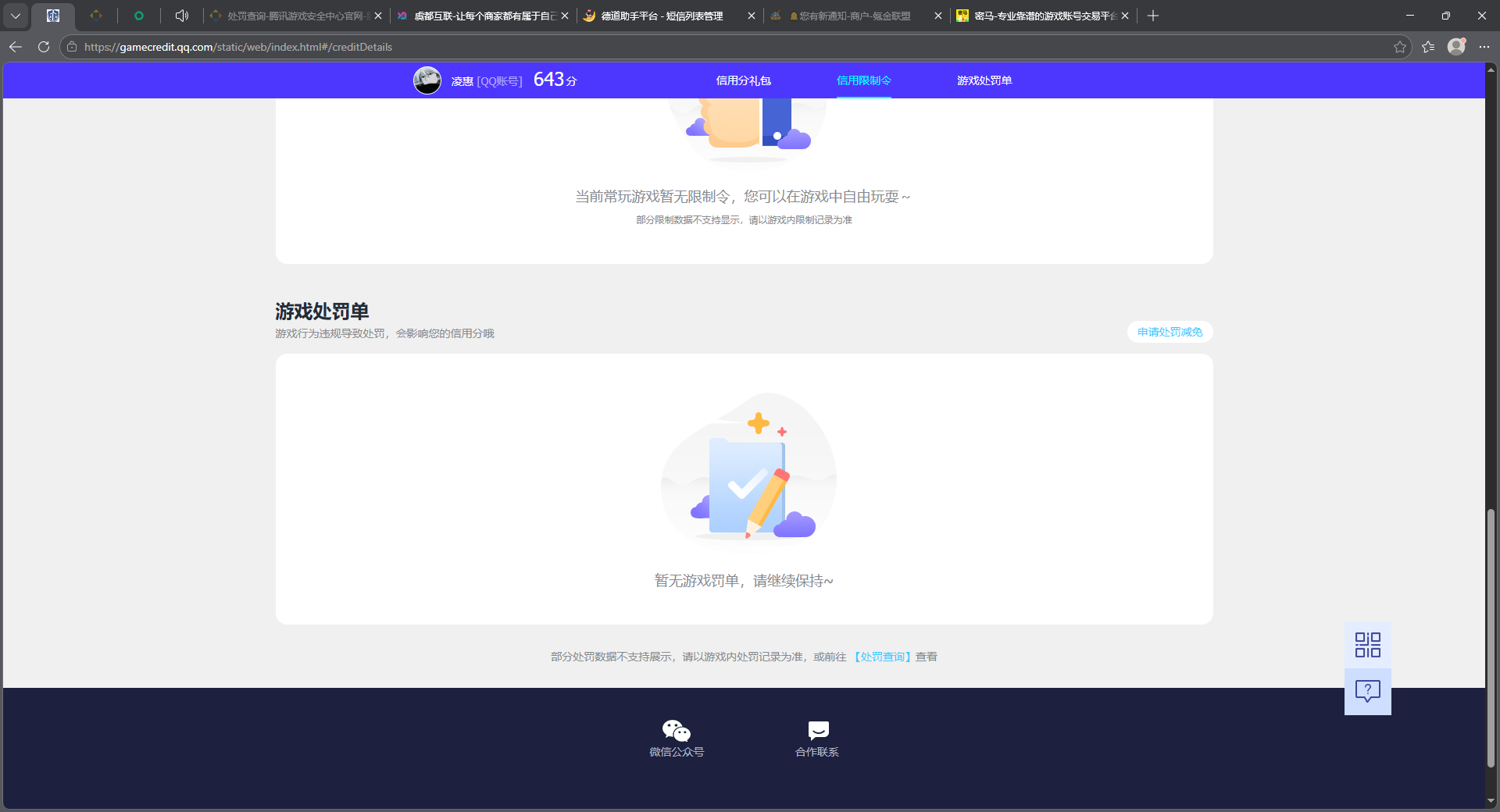Open the browser settings three-dot menu

coord(1486,47)
